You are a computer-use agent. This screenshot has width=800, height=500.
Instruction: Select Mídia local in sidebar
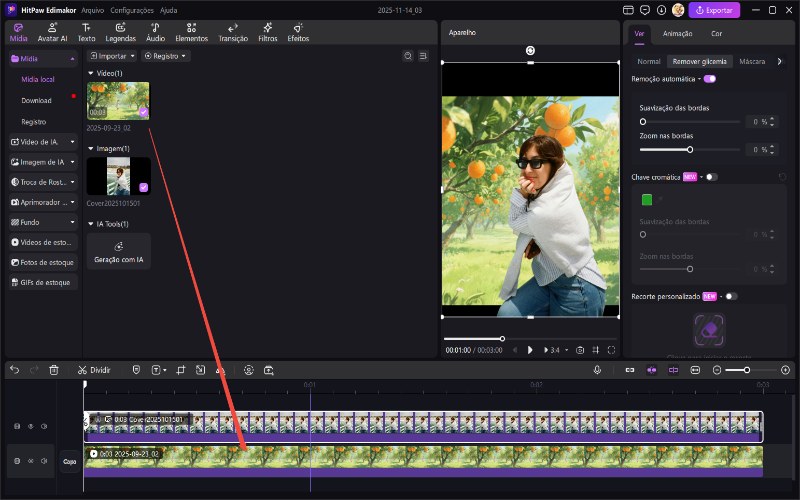[38, 80]
